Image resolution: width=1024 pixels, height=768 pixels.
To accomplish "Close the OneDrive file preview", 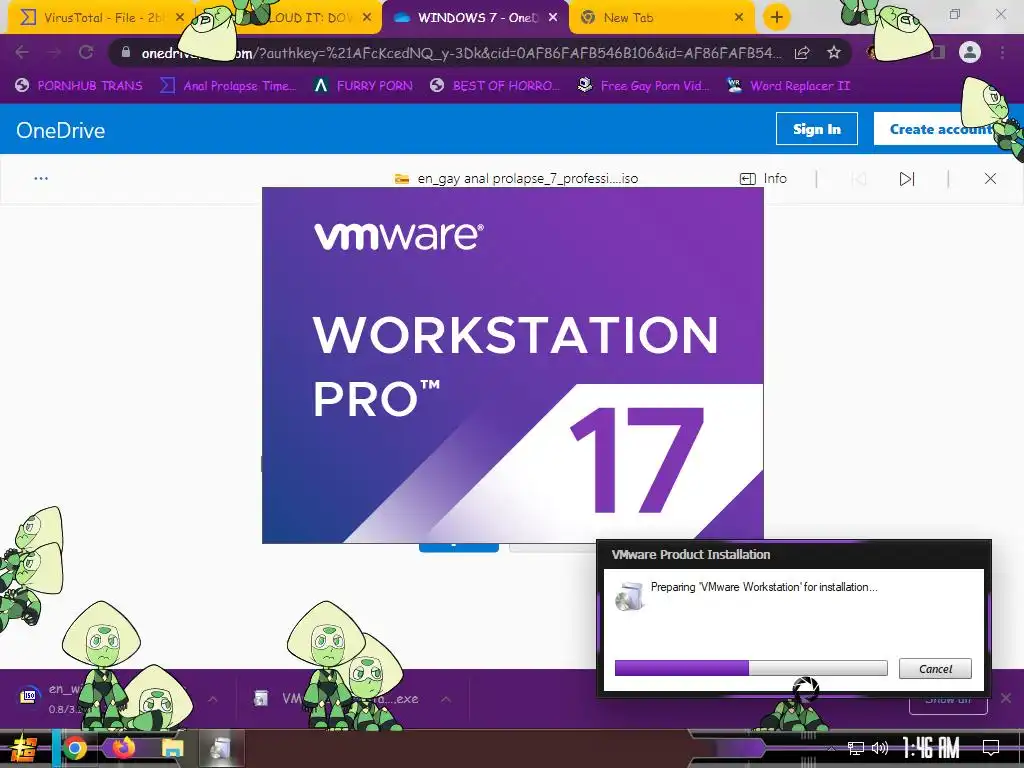I will tap(990, 178).
